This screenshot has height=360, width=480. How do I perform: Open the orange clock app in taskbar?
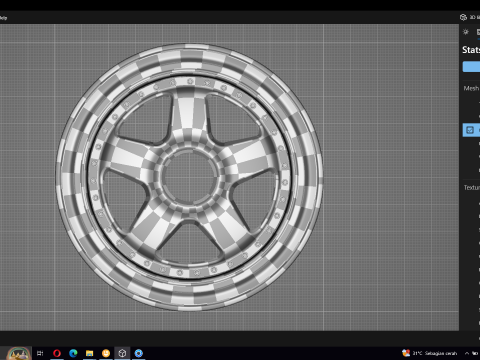[x=106, y=353]
